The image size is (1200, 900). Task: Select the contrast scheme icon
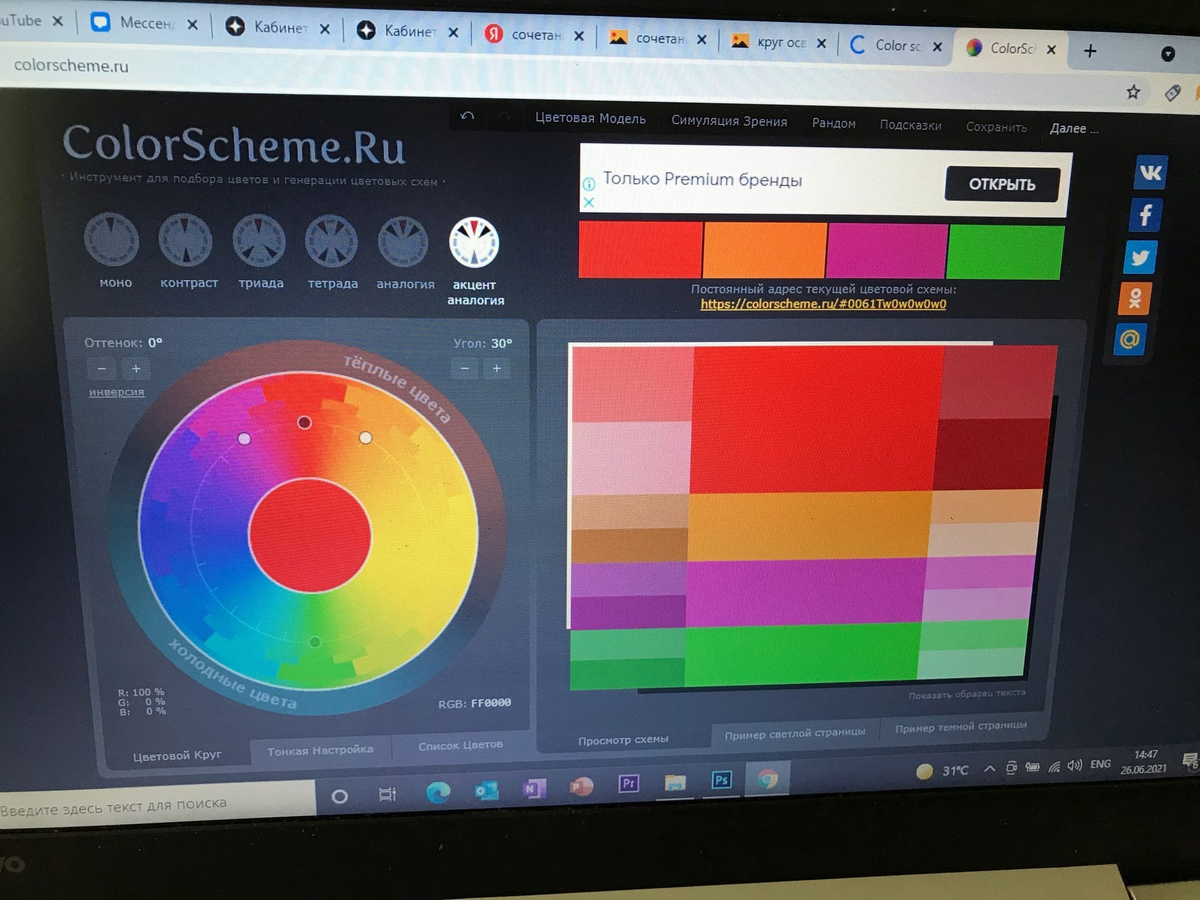point(185,240)
